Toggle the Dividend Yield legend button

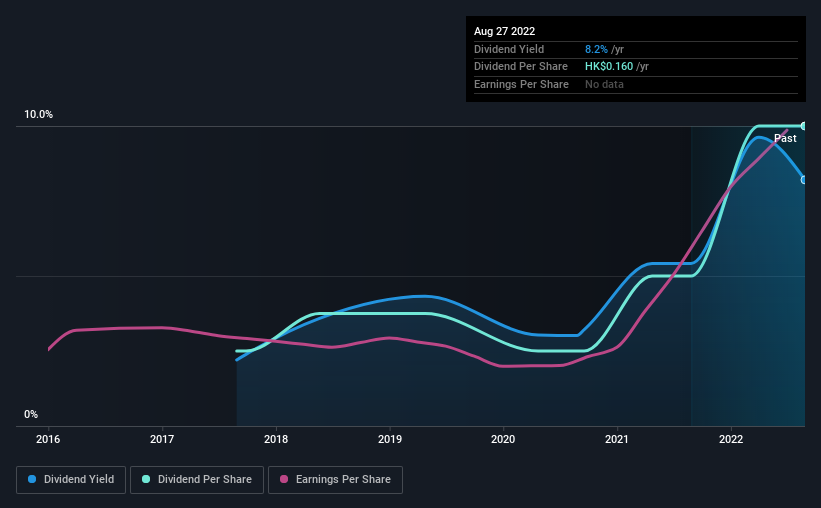click(x=71, y=480)
